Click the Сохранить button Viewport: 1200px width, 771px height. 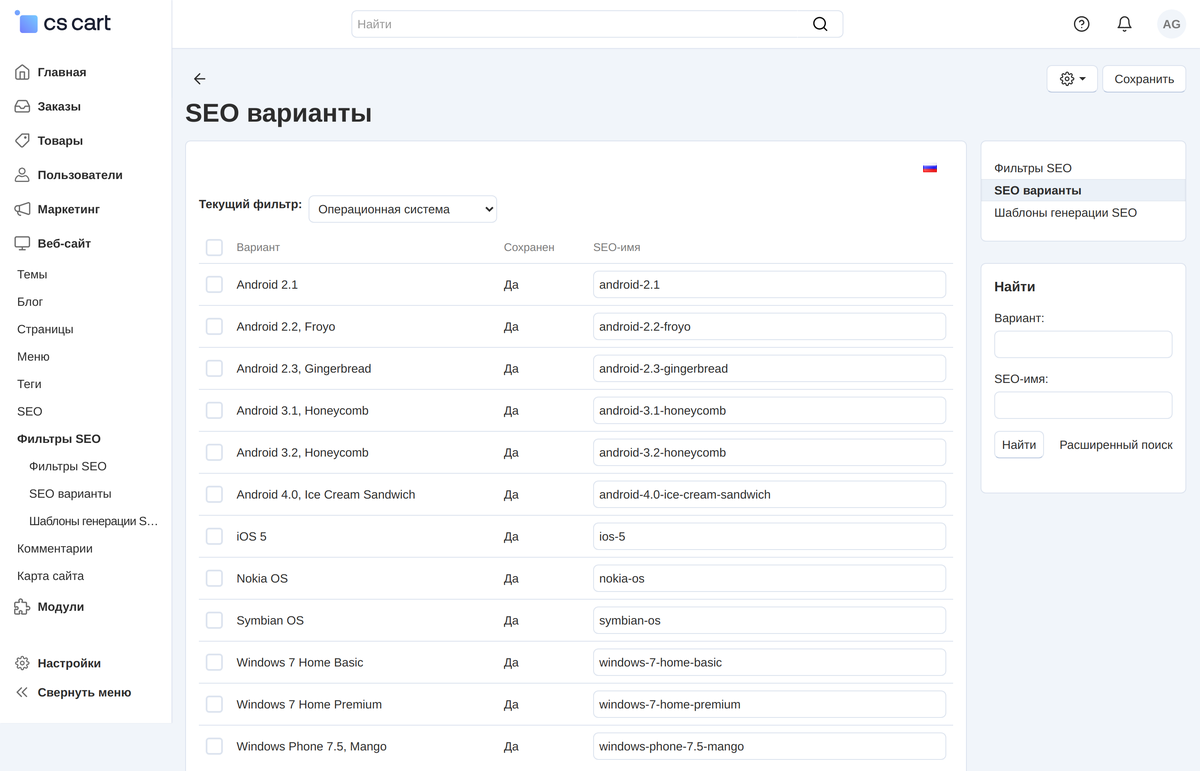tap(1144, 79)
